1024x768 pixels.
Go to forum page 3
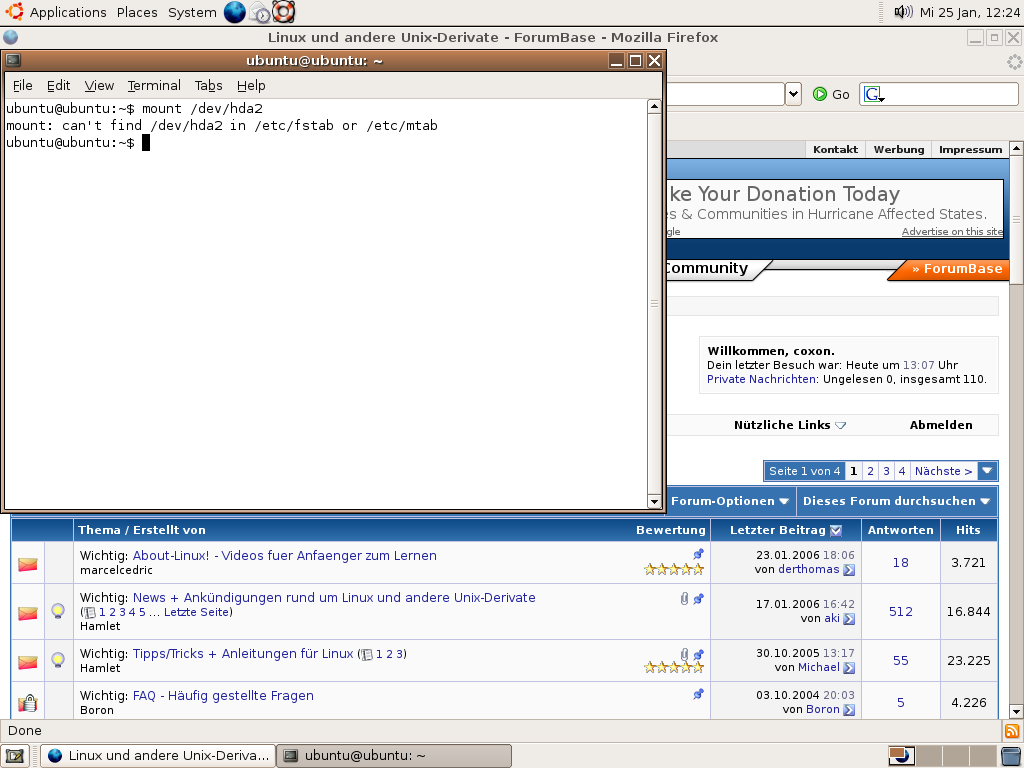pos(886,471)
